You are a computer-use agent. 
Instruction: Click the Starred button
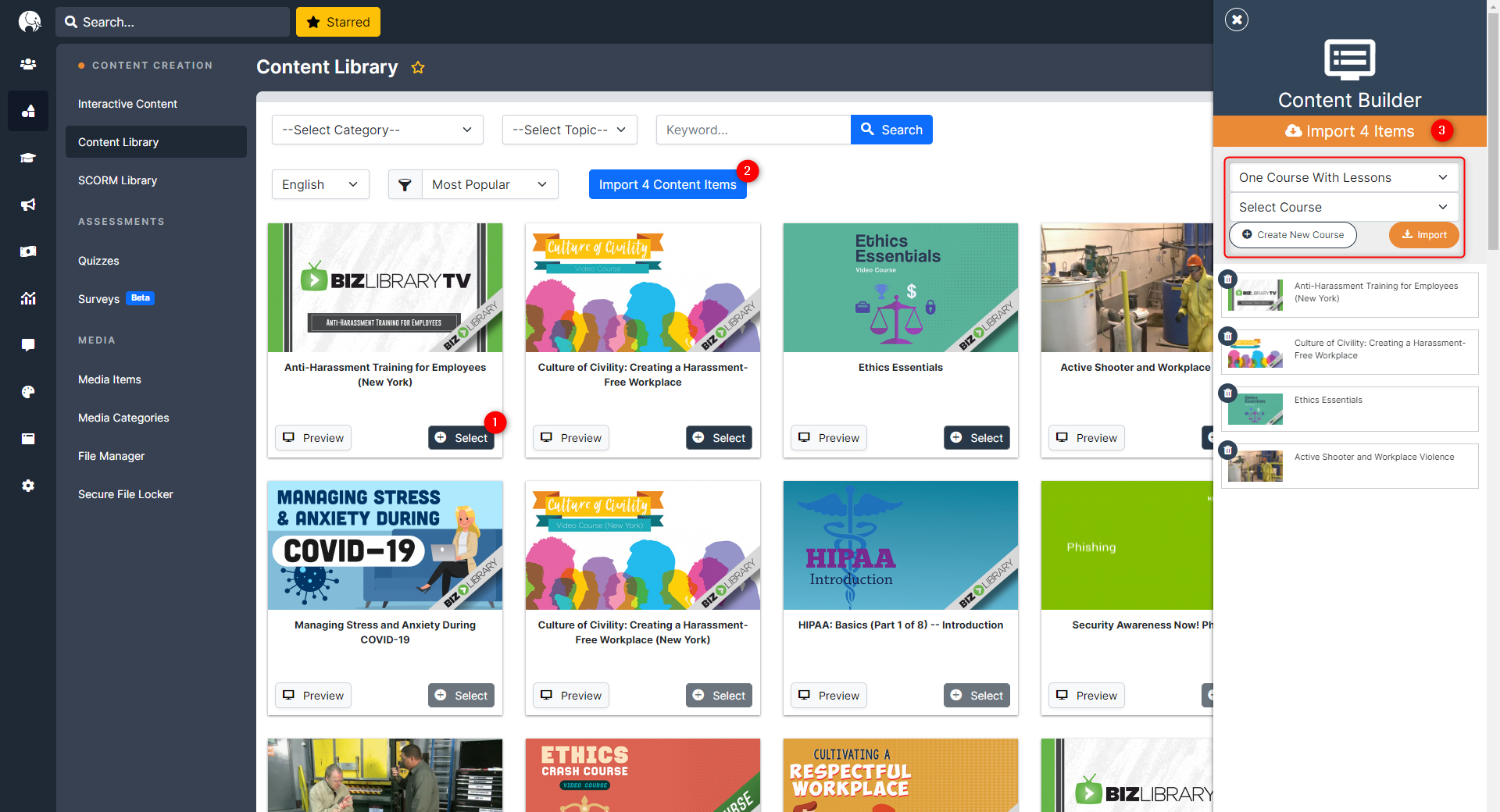(x=338, y=22)
